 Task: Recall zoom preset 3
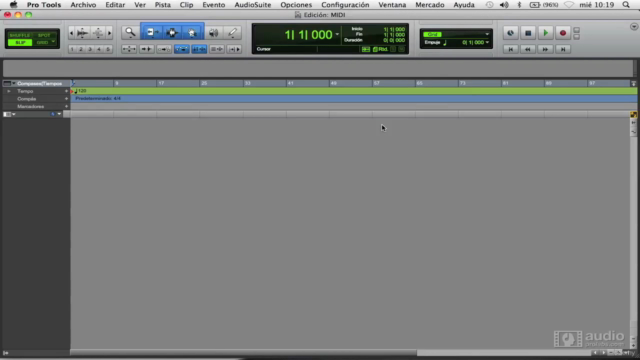[90, 49]
